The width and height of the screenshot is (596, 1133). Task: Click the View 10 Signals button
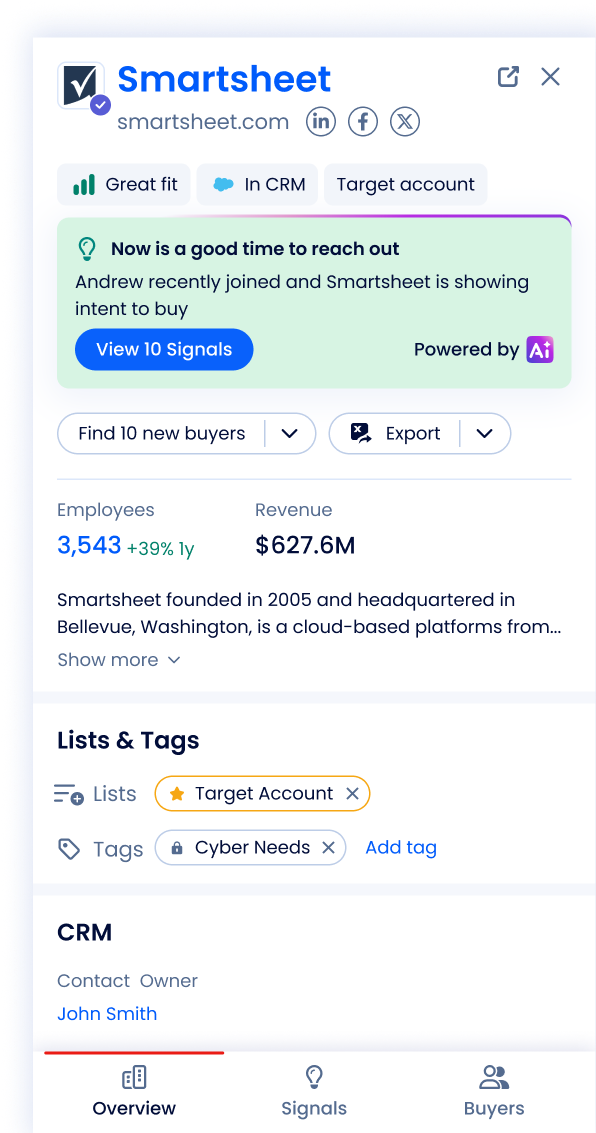pos(164,349)
